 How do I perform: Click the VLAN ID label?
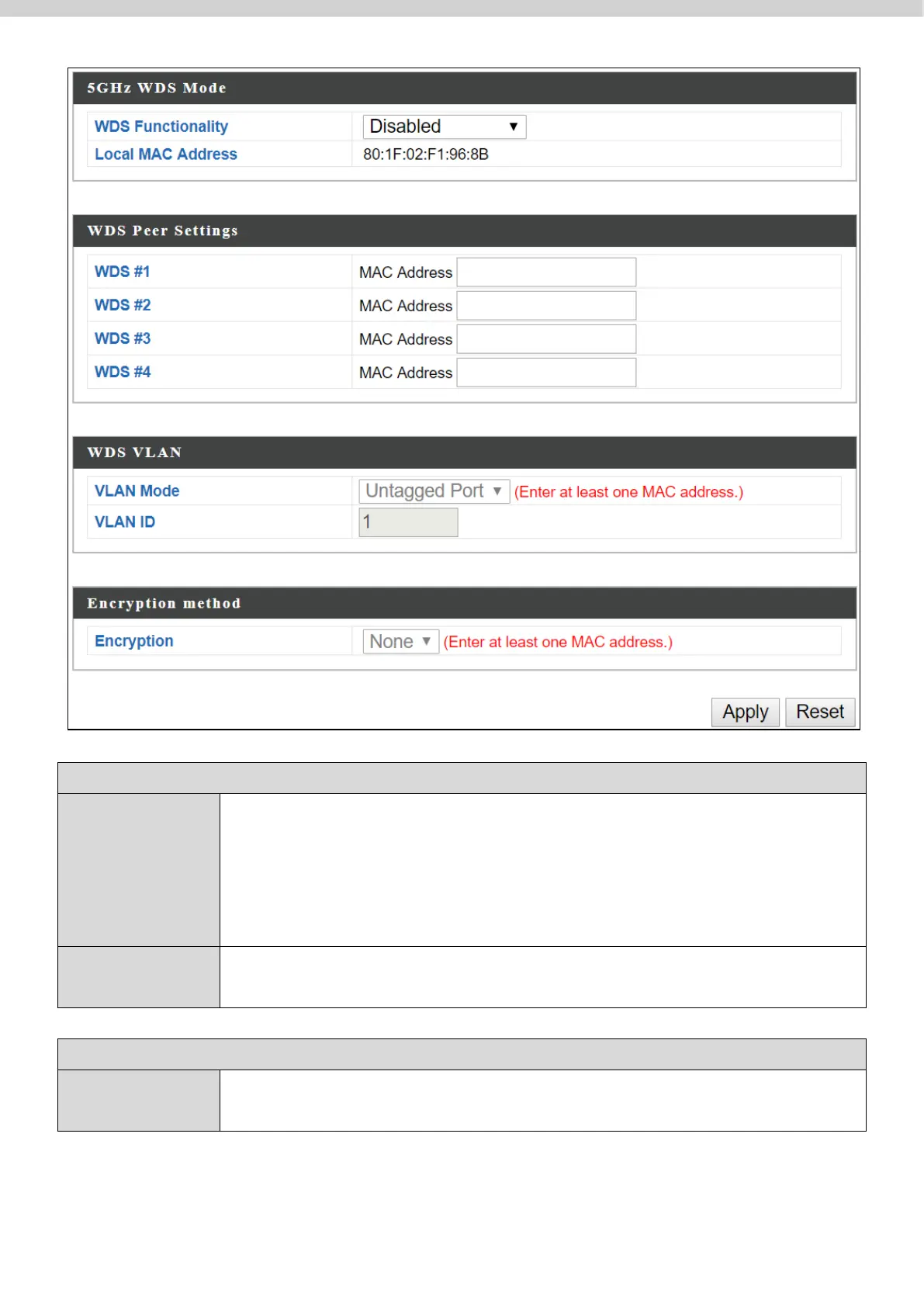point(125,522)
